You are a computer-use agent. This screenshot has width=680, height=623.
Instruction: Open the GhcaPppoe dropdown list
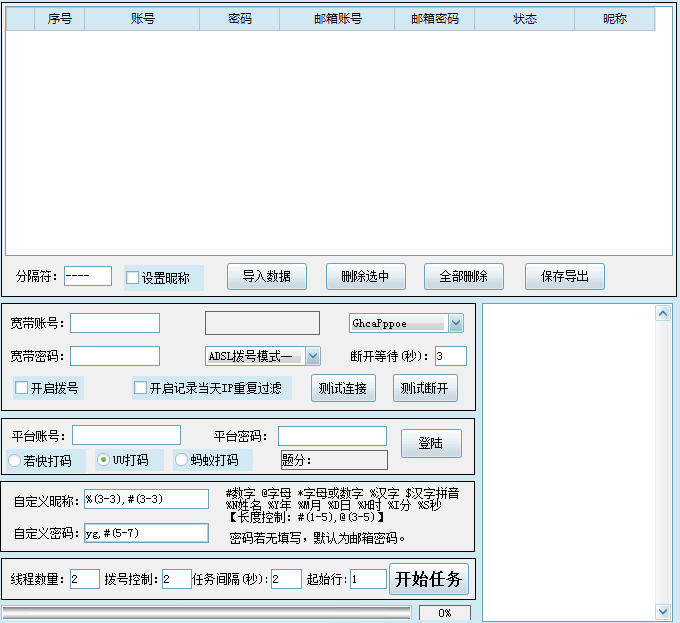coord(456,323)
